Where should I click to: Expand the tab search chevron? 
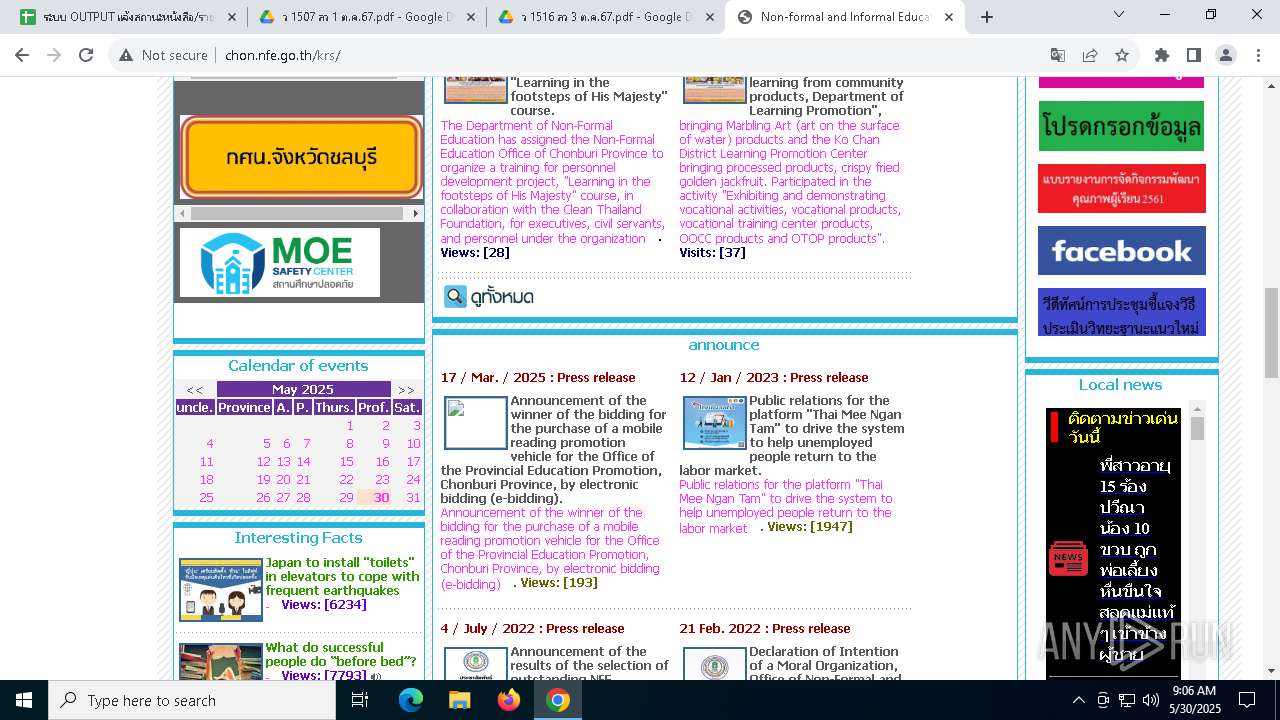point(1119,14)
